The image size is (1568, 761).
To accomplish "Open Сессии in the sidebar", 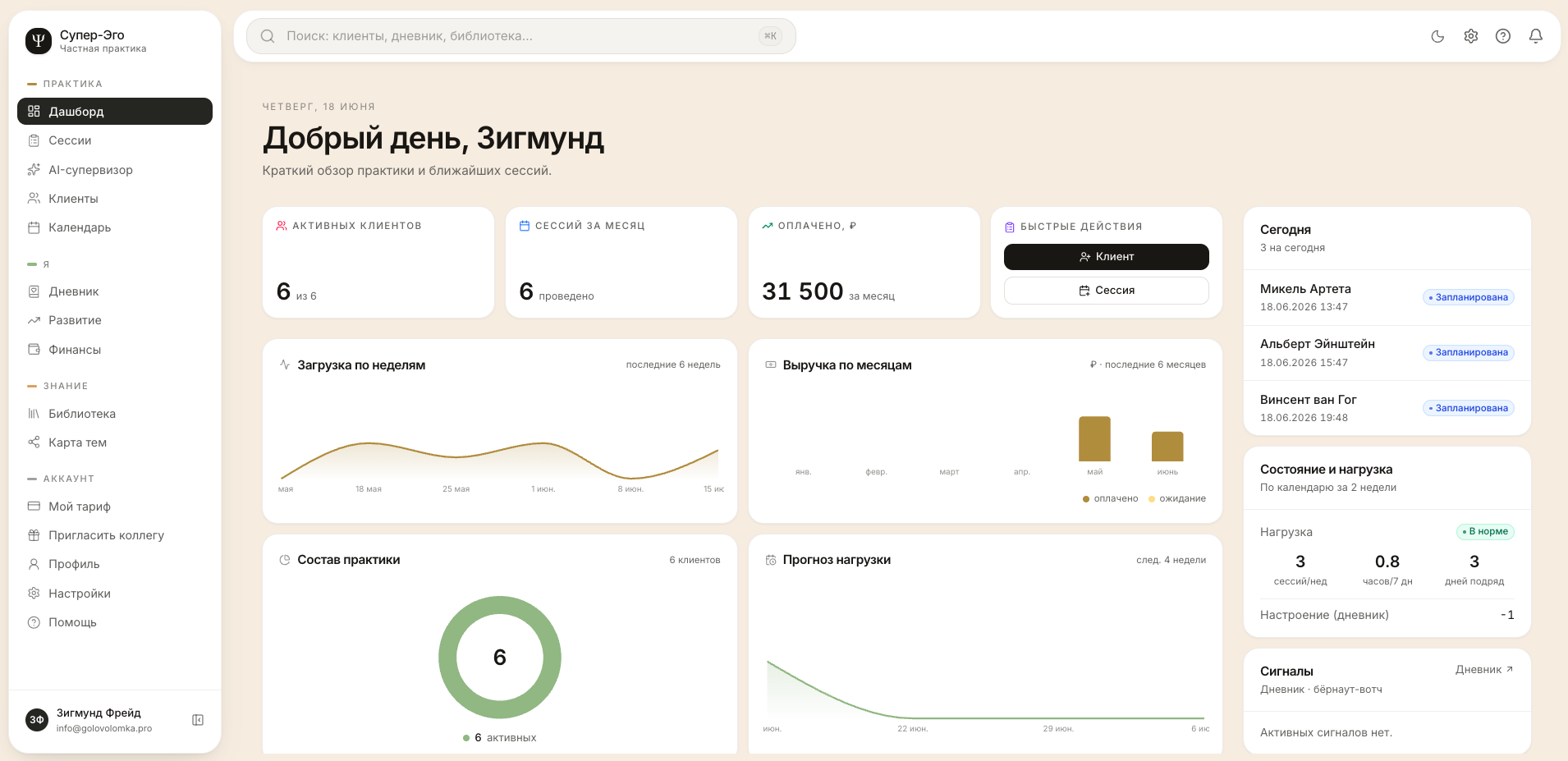I will (115, 140).
